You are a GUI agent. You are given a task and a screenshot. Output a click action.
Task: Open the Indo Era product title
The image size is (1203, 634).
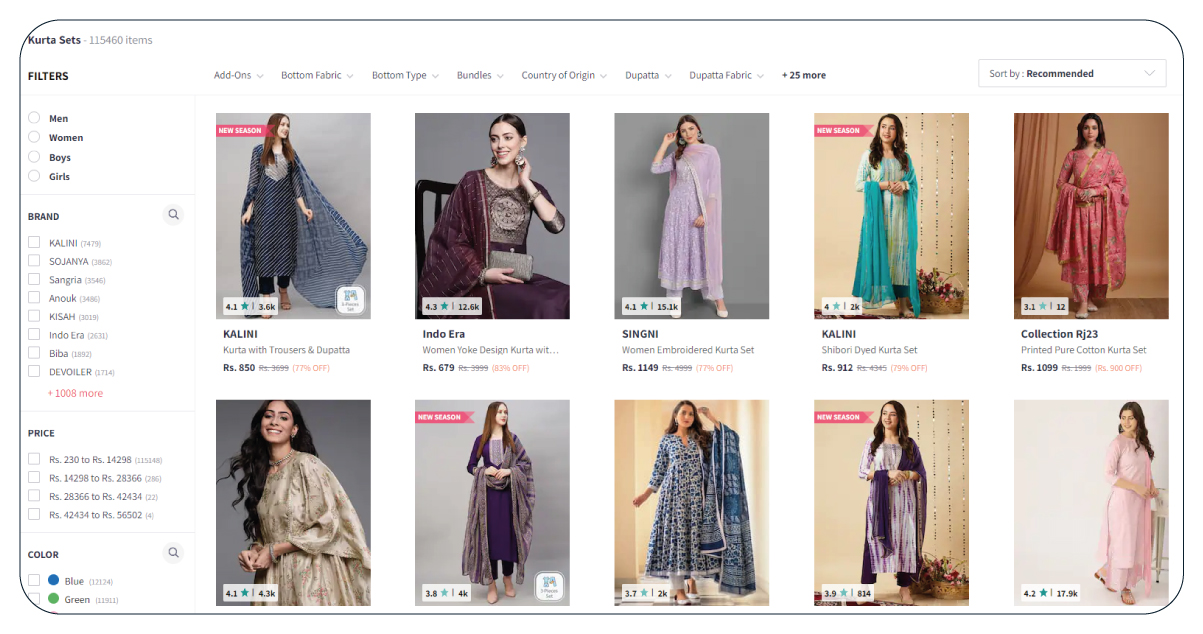tap(444, 334)
